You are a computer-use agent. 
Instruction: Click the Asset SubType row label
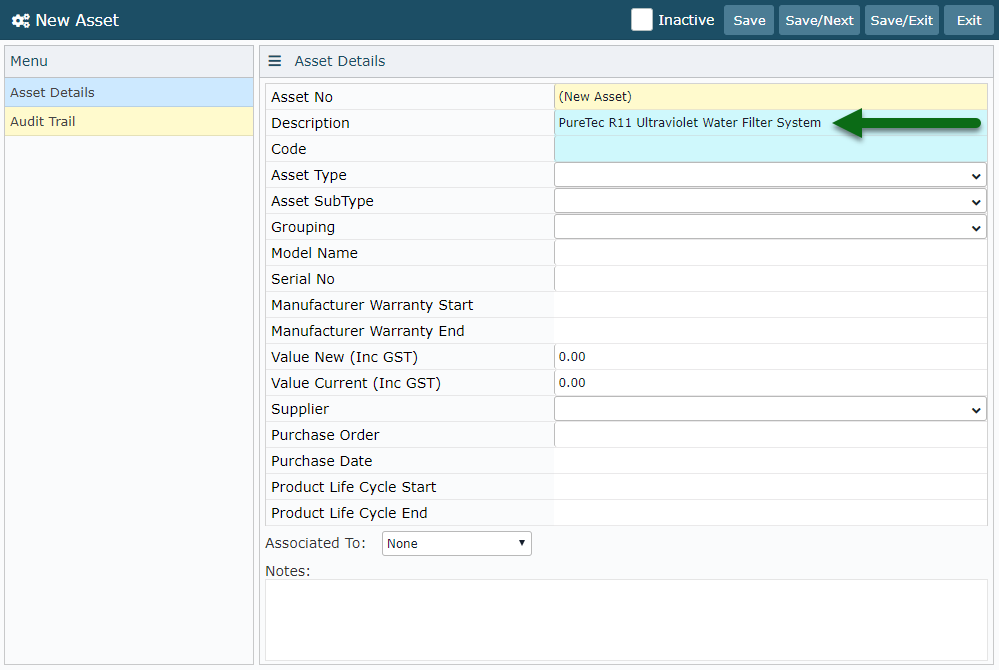(x=322, y=201)
